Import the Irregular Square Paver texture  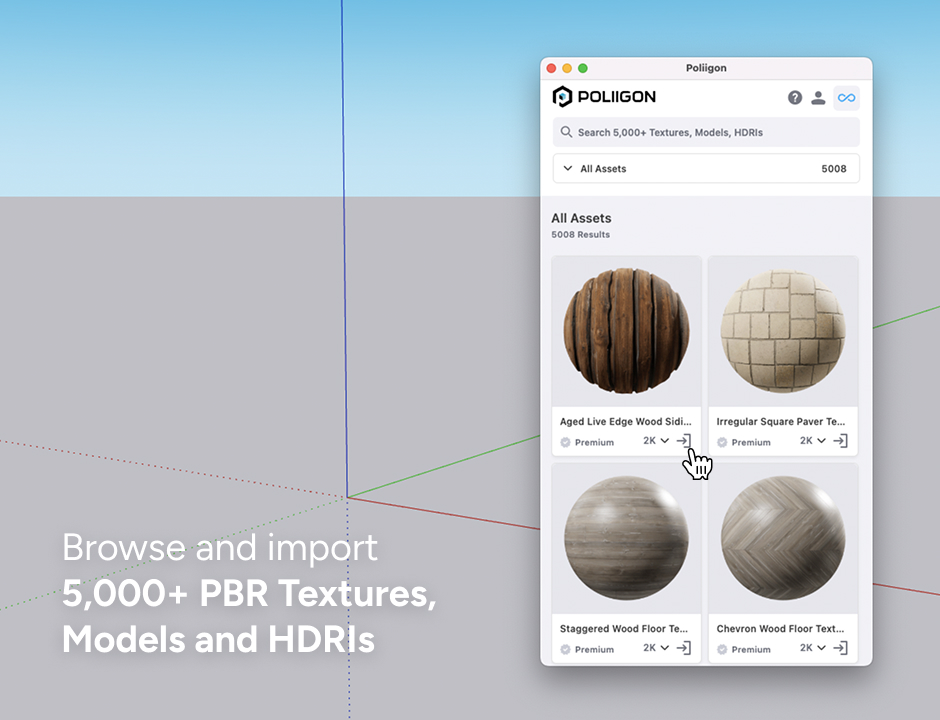point(841,441)
